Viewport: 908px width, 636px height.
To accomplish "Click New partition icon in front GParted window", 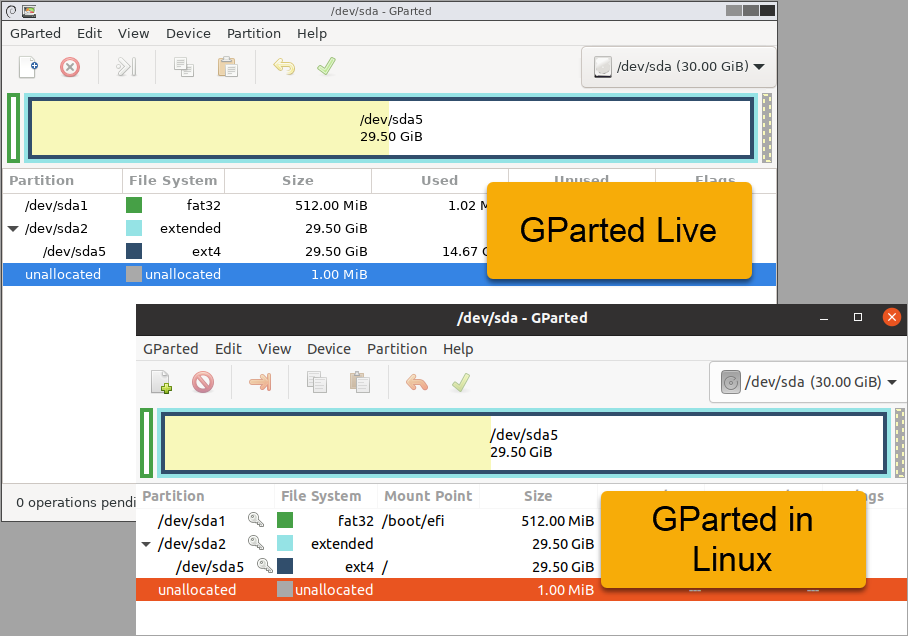I will 161,382.
